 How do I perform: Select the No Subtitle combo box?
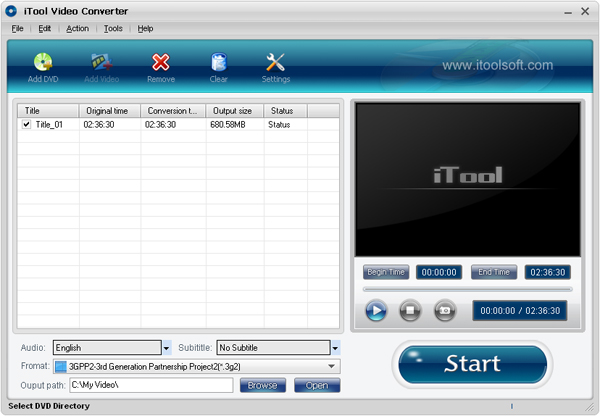click(273, 347)
